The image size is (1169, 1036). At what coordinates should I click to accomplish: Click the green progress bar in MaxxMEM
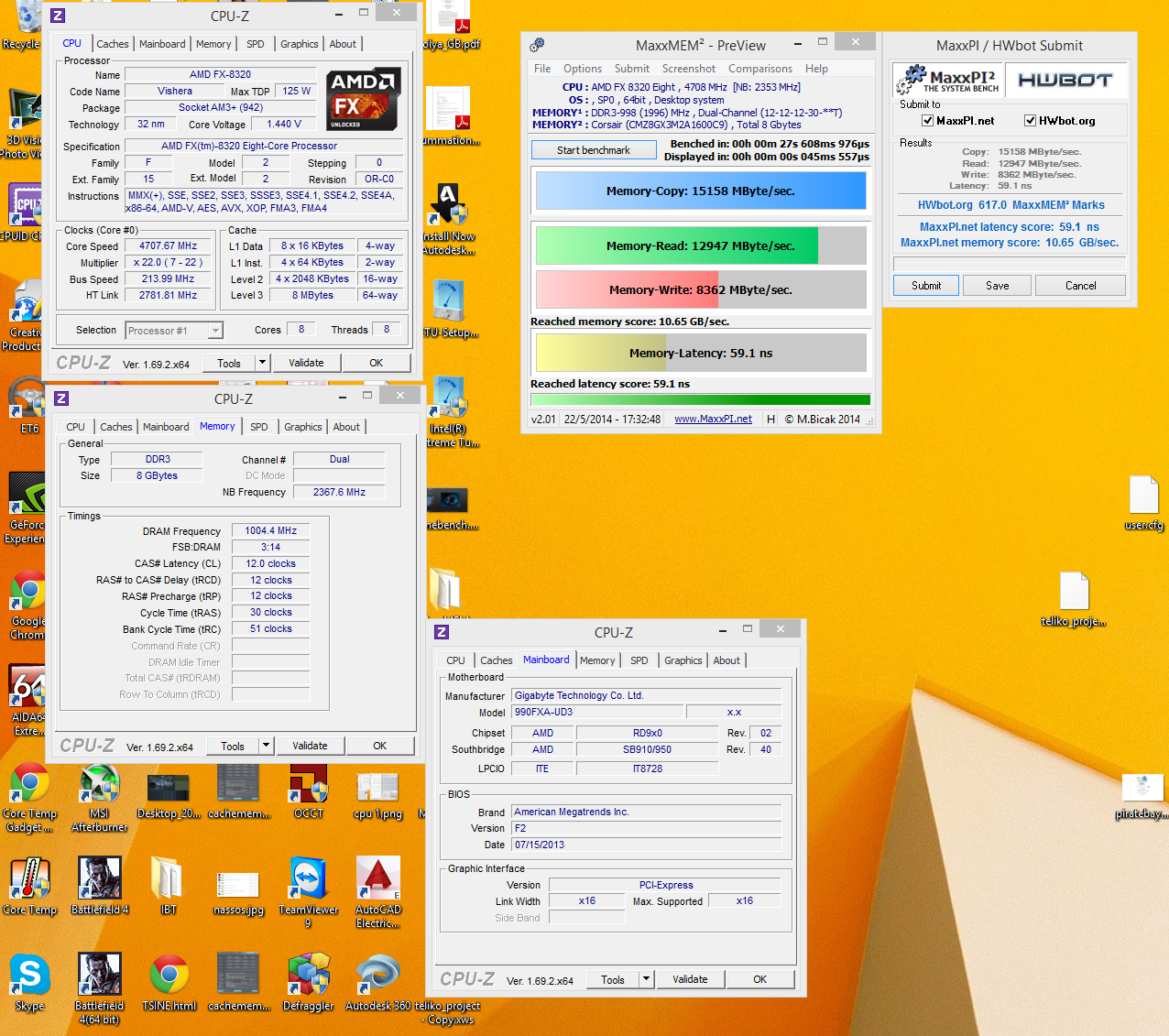point(700,399)
